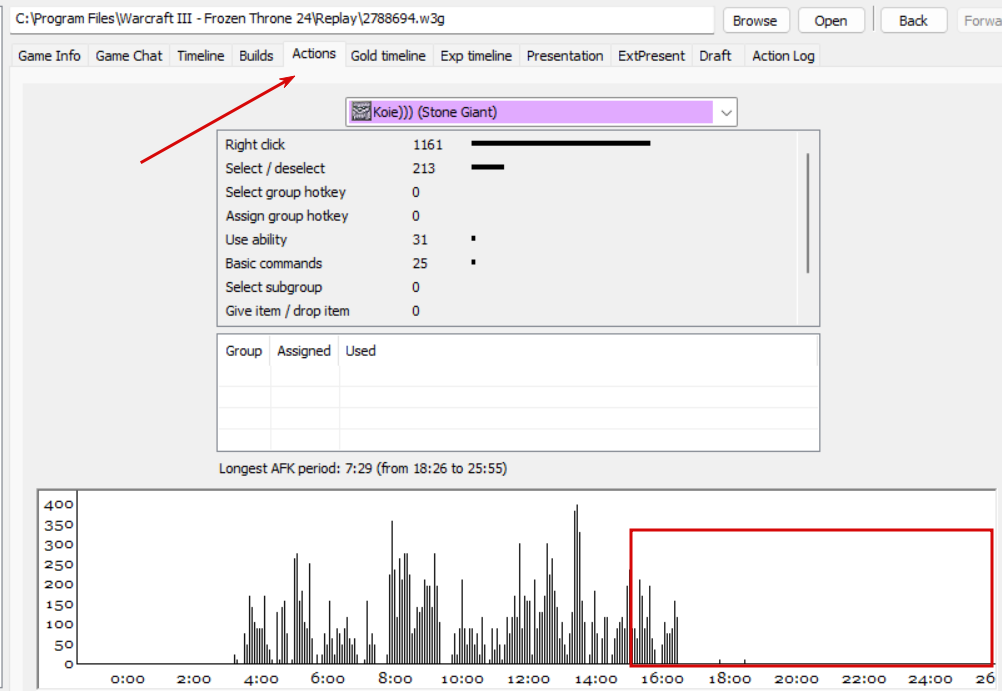Switch to the Game Info tab
Image resolution: width=1002 pixels, height=691 pixels.
[x=49, y=56]
